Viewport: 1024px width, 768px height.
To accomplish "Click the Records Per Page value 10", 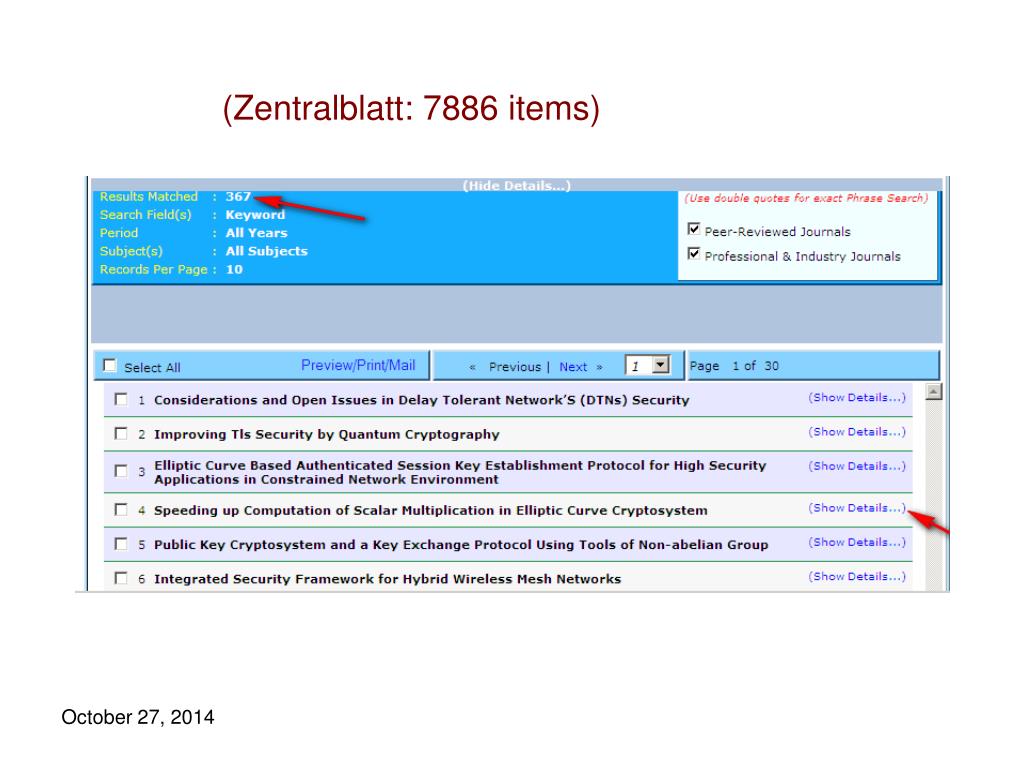I will [x=234, y=269].
